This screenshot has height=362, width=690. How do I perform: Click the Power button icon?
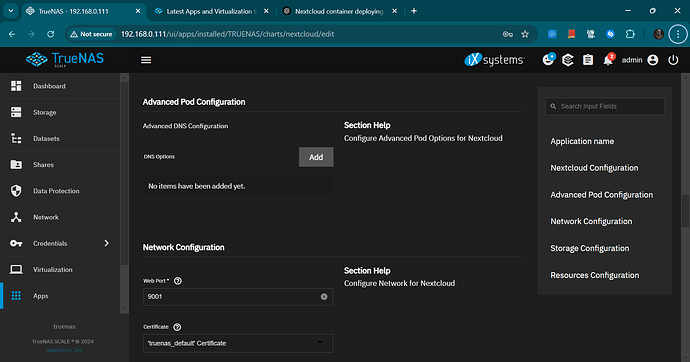pos(673,60)
